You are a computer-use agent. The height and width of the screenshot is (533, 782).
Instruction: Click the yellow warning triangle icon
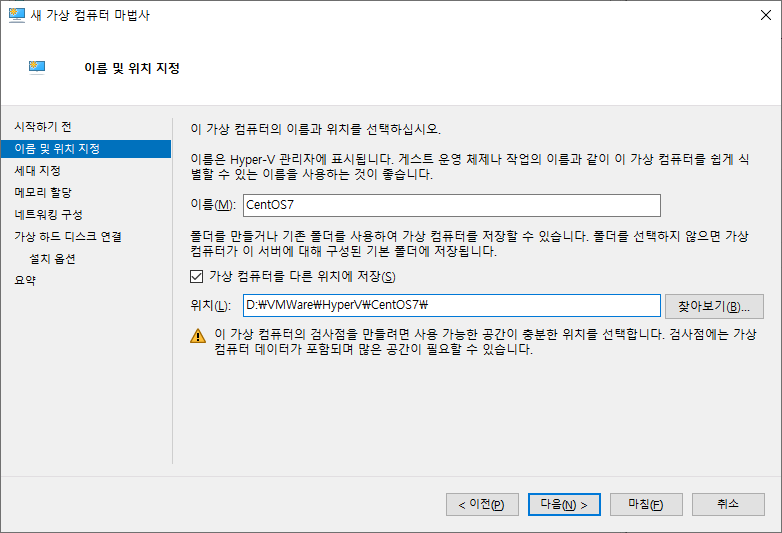pyautogui.click(x=198, y=336)
